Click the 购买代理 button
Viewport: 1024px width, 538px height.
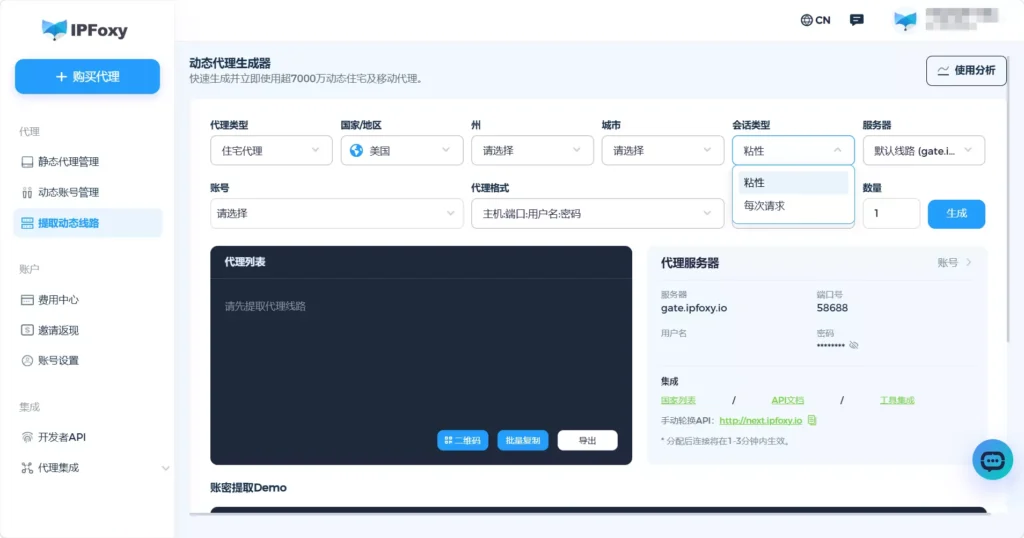87,77
